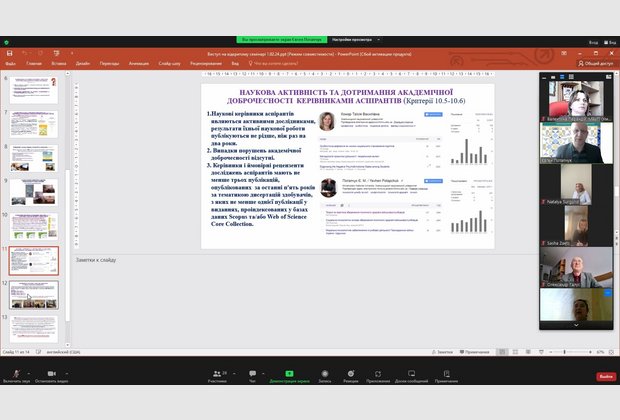
Task: Start slideshow from beginning icon in quick access toolbar
Action: [57, 53]
